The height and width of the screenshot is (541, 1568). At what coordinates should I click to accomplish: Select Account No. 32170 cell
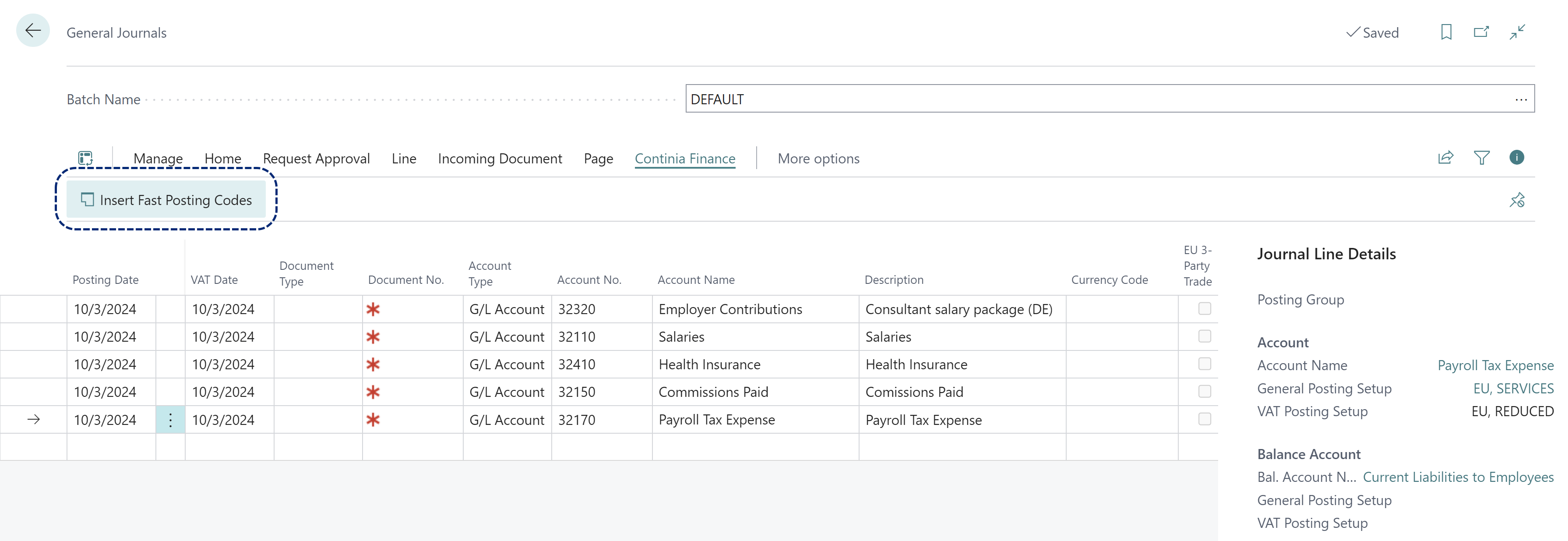click(601, 420)
